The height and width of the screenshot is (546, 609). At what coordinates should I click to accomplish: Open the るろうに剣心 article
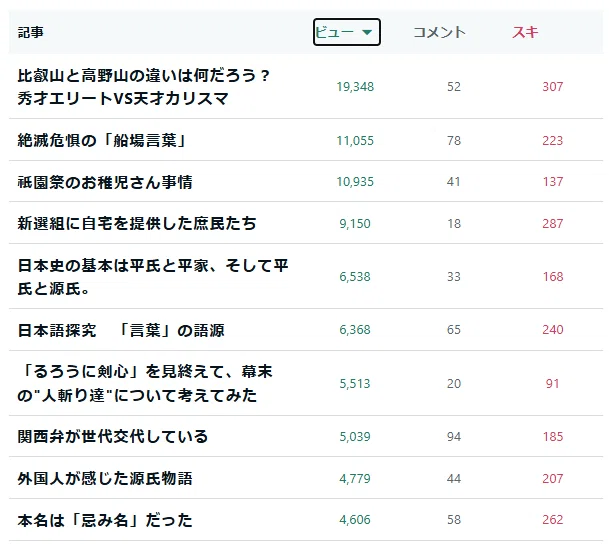point(145,383)
